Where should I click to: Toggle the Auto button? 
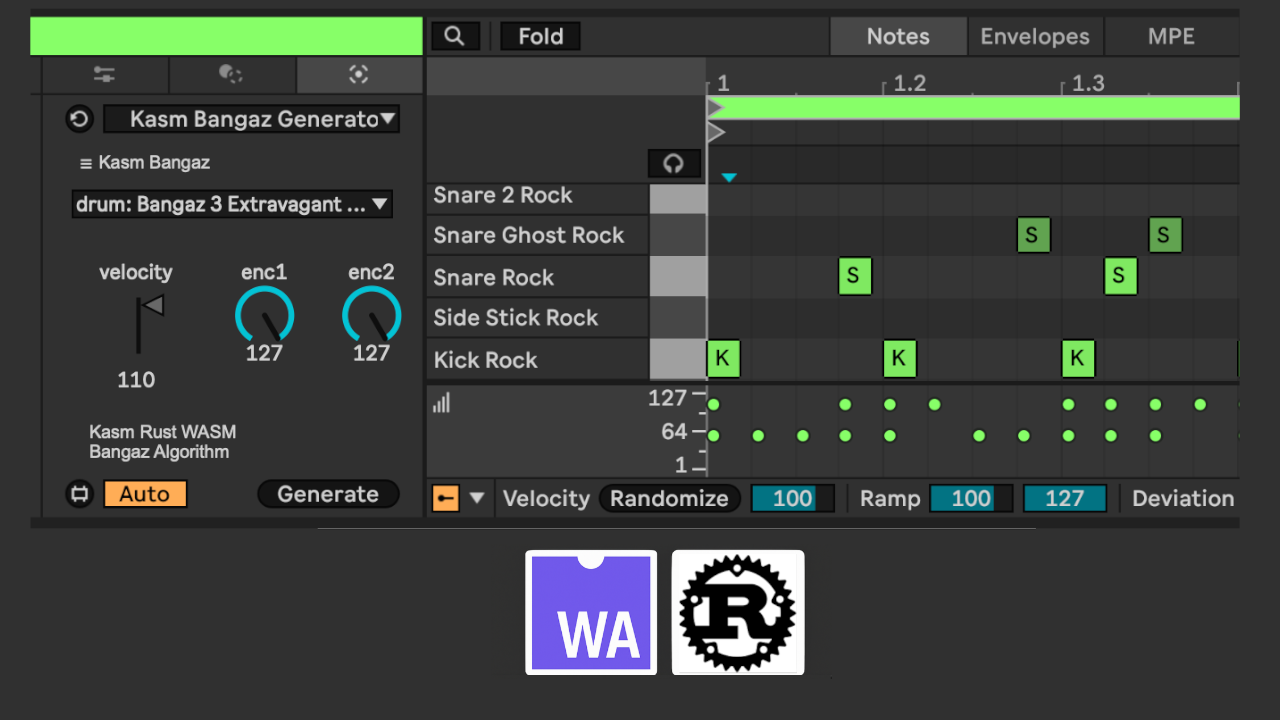pos(145,494)
